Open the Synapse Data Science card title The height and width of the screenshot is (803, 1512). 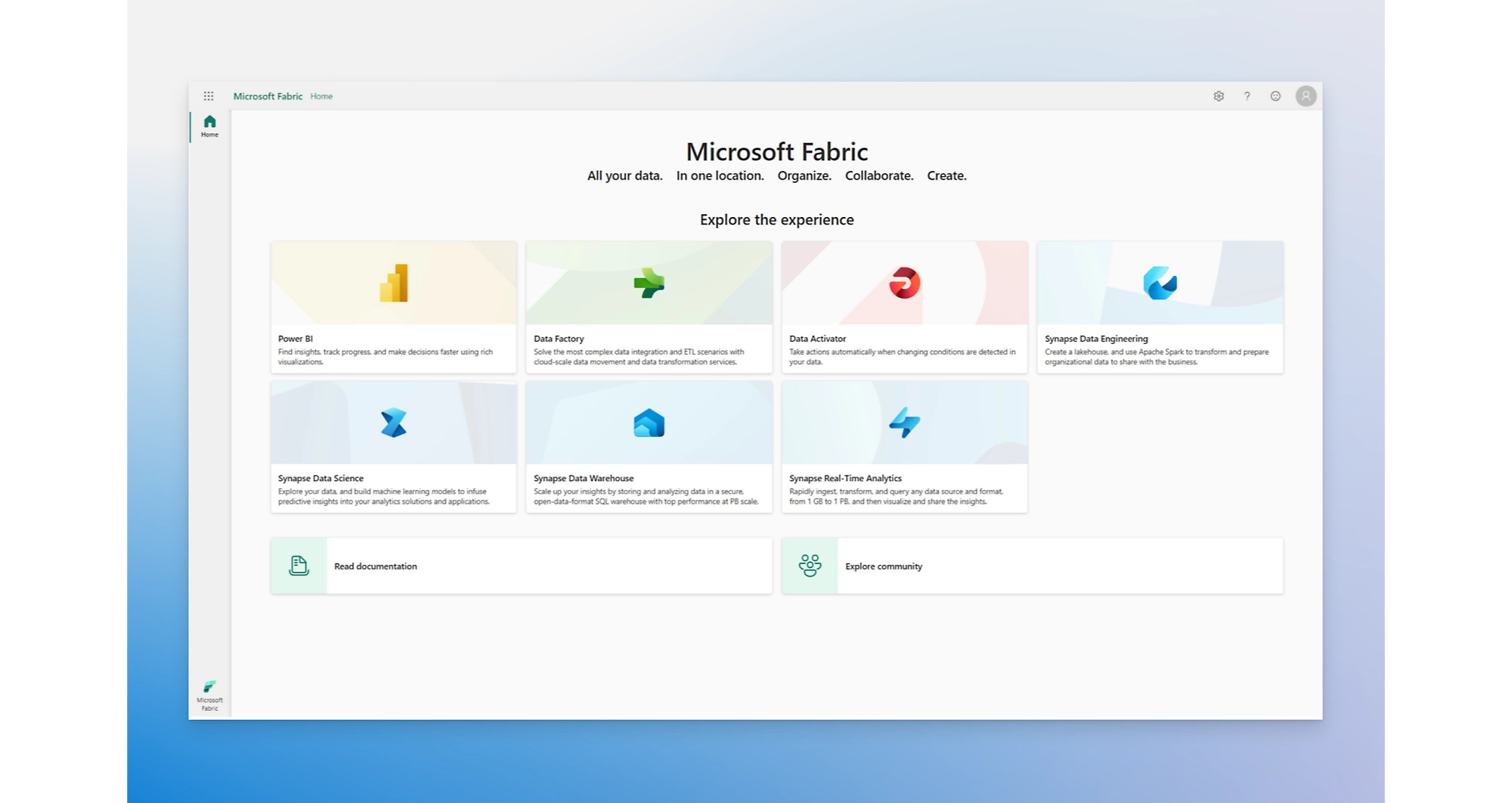coord(321,478)
